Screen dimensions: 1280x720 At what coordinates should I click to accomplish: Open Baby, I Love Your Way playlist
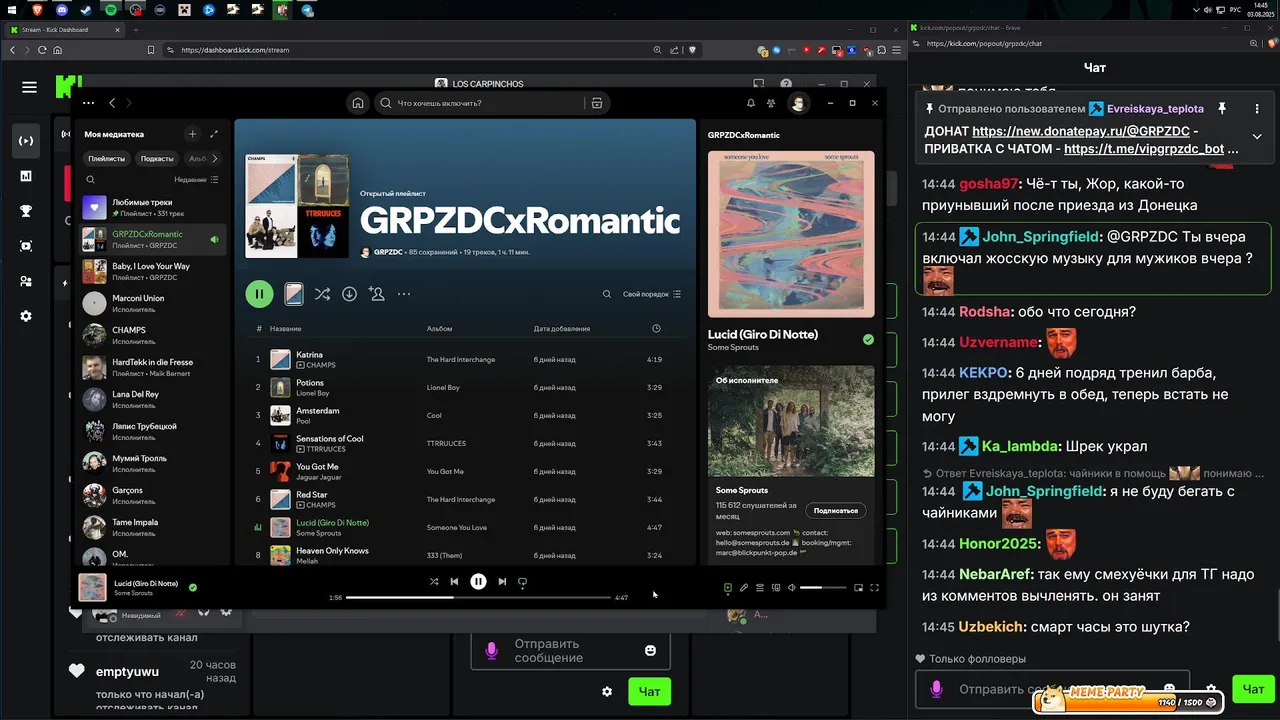153,271
